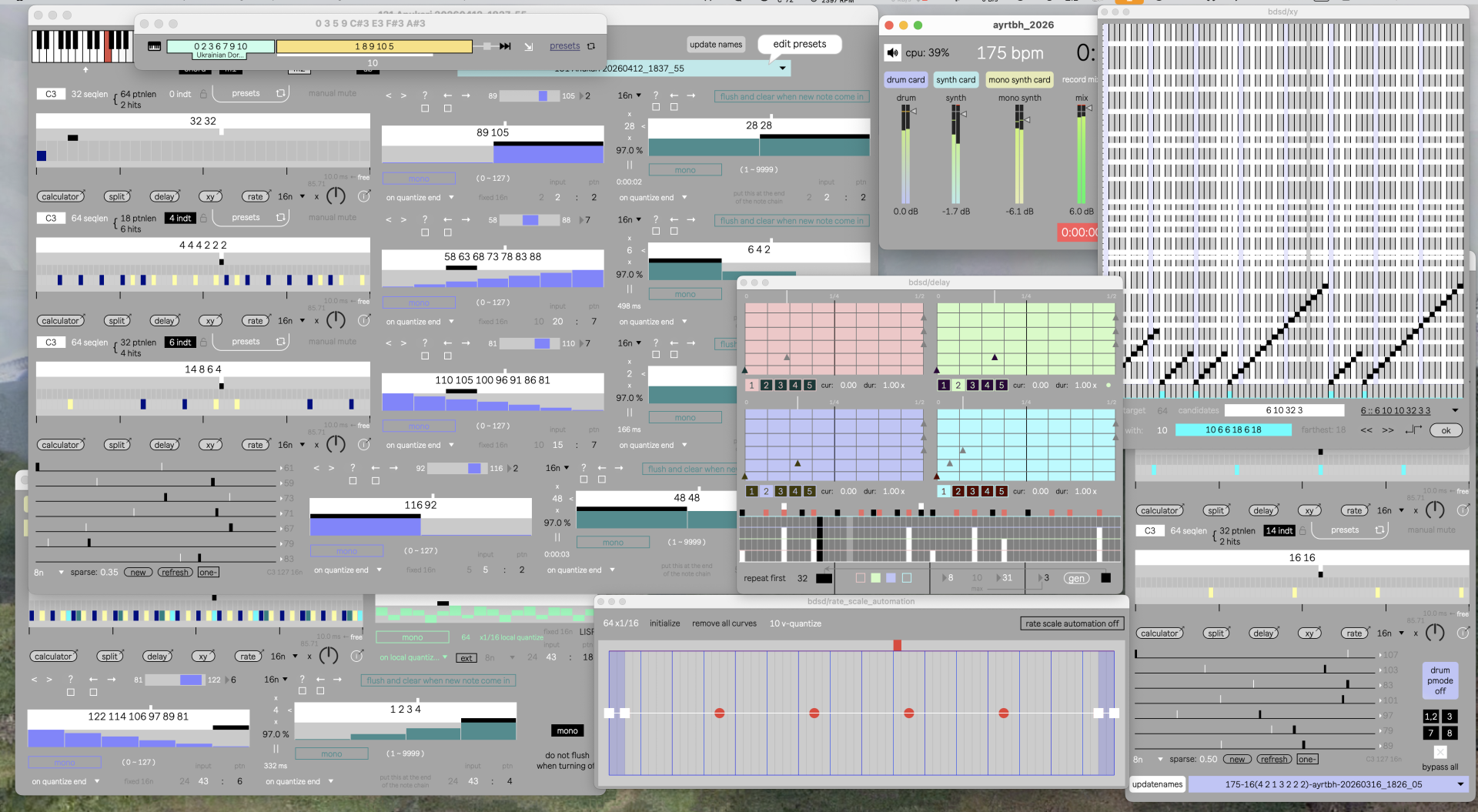Click the yellow 1 8 9 10 5 number field

point(374,47)
